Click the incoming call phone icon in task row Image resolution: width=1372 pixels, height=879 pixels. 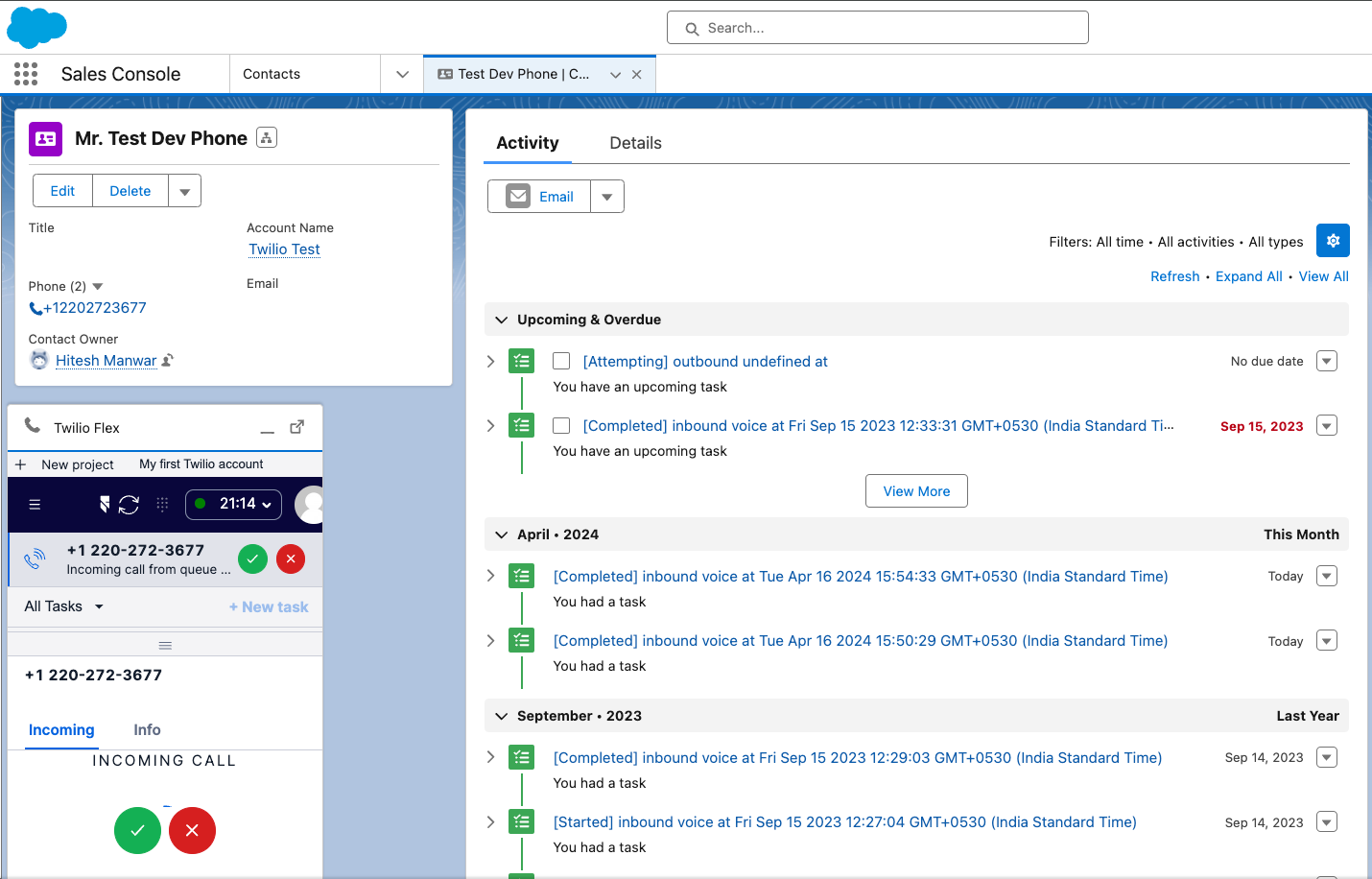point(35,559)
